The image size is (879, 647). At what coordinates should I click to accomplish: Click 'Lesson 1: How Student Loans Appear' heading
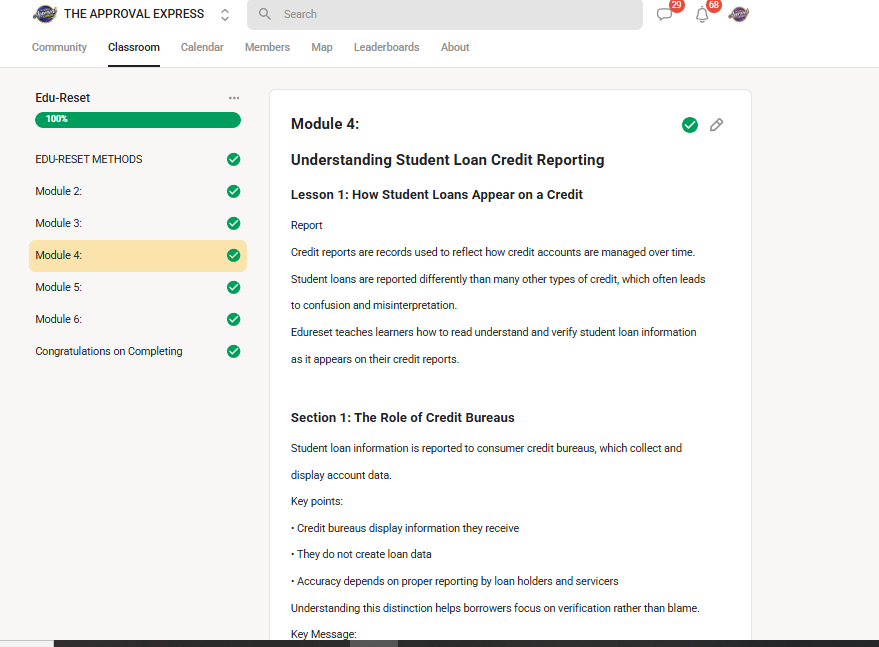pyautogui.click(x=437, y=195)
